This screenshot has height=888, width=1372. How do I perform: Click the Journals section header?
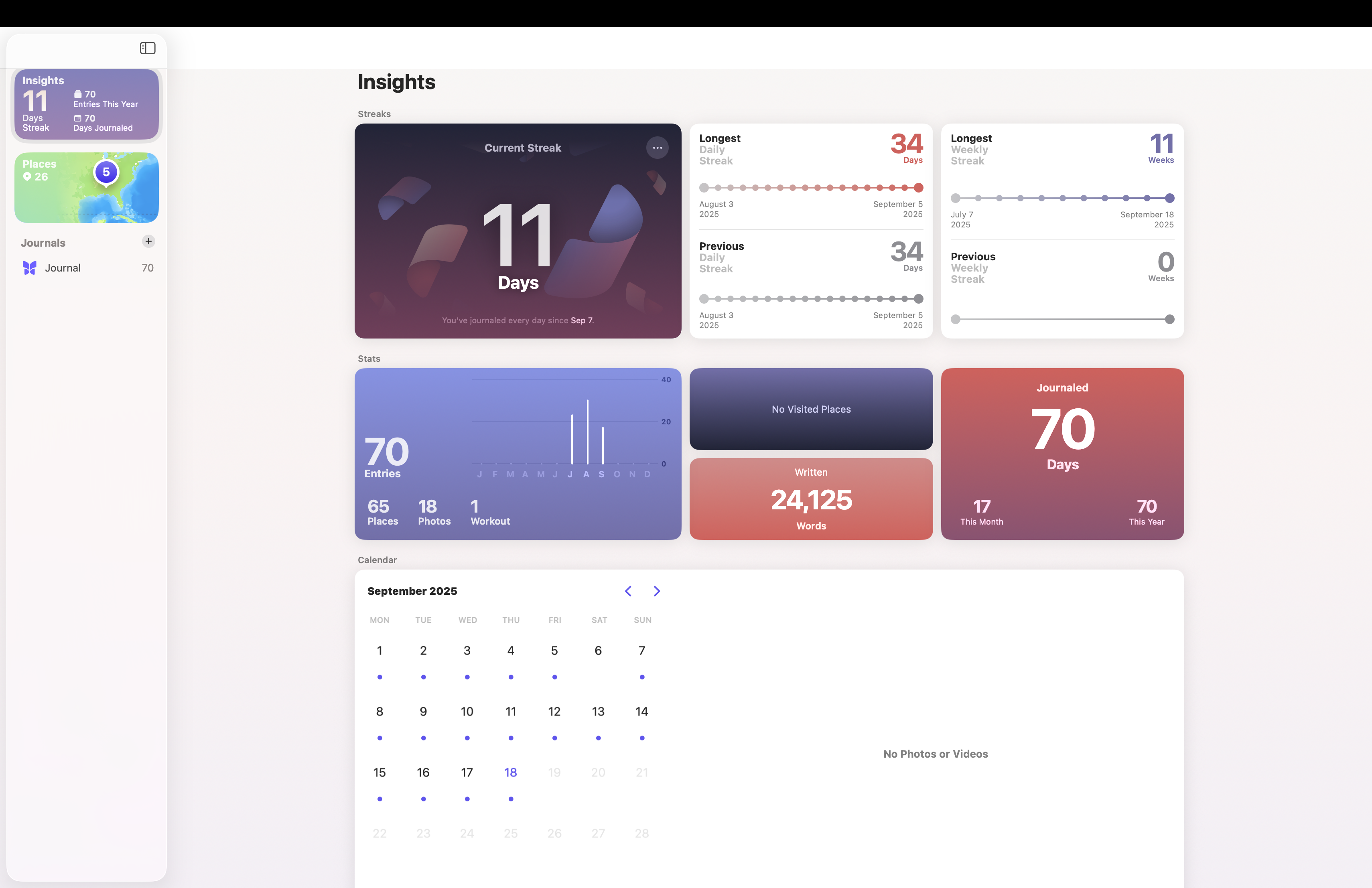[x=43, y=243]
